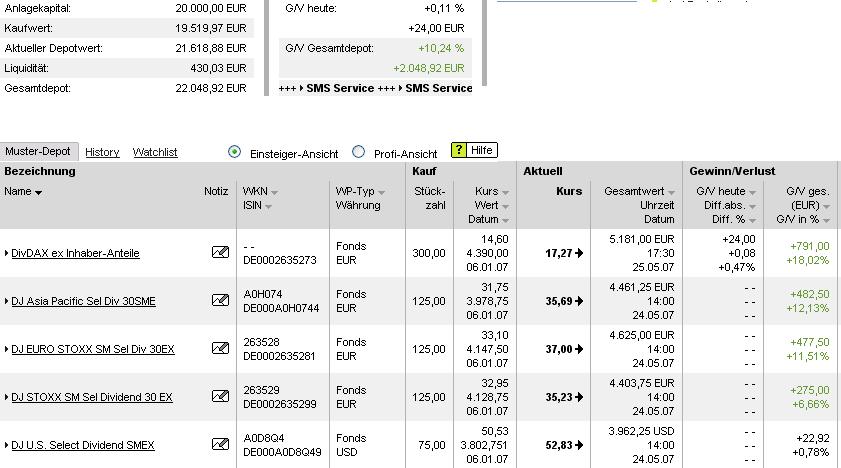Open the DJ Asia Pacific Sel Div 30SME link

[x=83, y=301]
